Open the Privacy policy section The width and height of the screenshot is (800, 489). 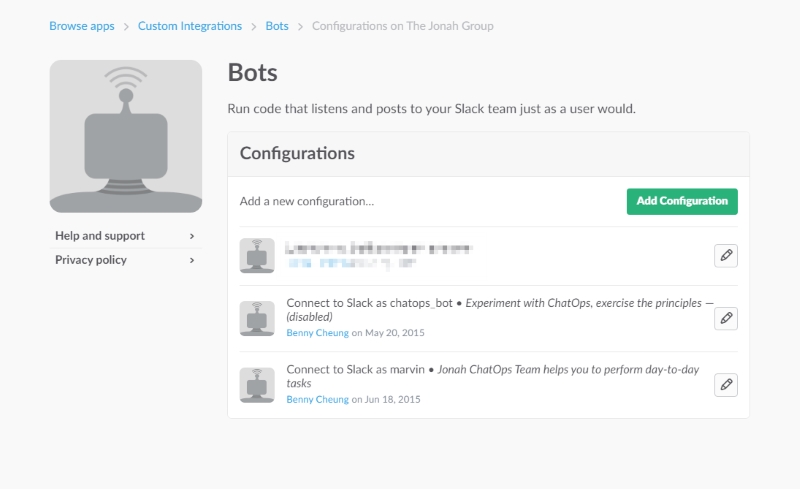click(x=126, y=260)
